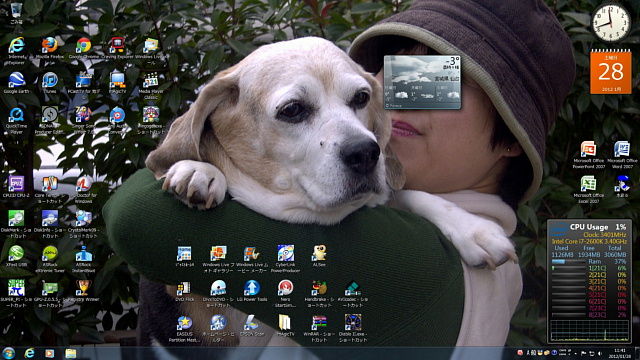Select the GPU-Z shortcut icon

(x=50, y=293)
